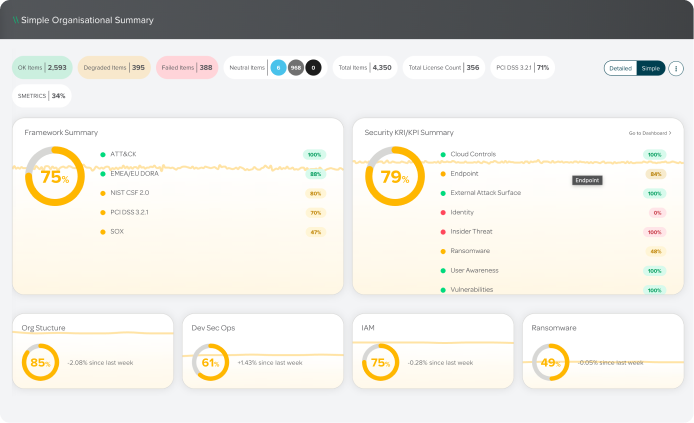
Task: Click the IAM 75% donut
Action: point(380,362)
